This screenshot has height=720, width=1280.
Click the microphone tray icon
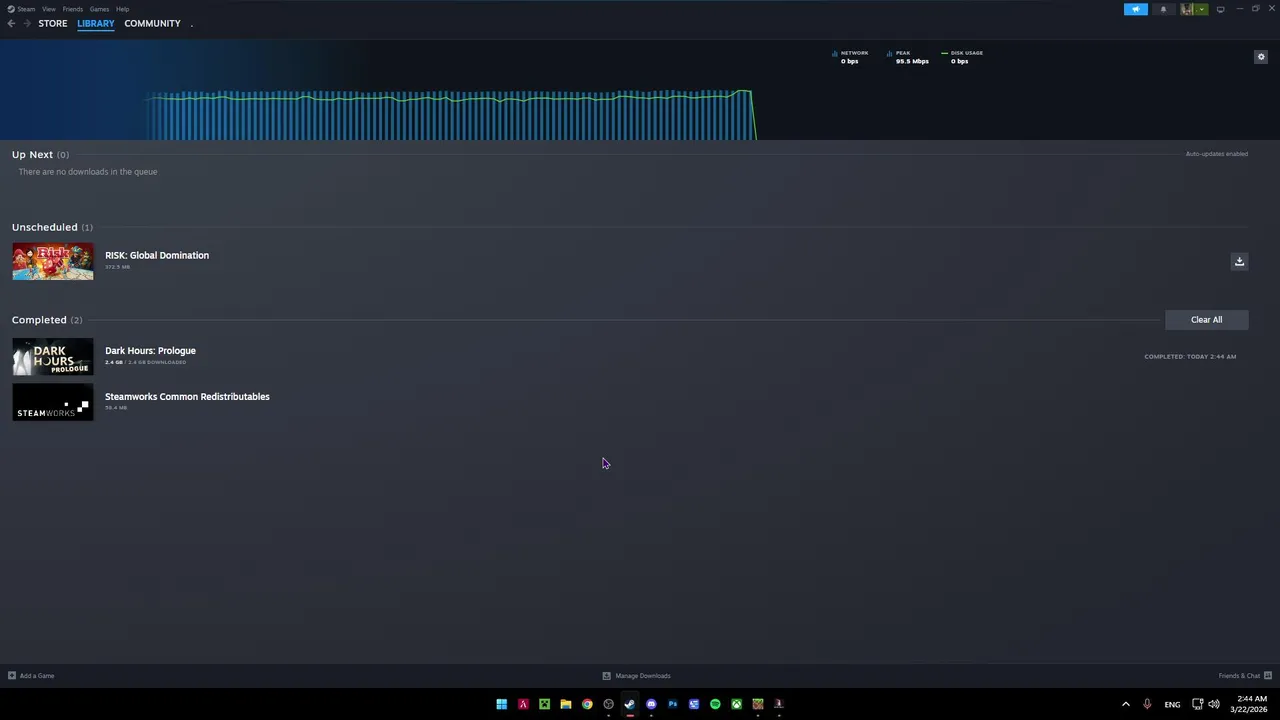tap(1147, 704)
